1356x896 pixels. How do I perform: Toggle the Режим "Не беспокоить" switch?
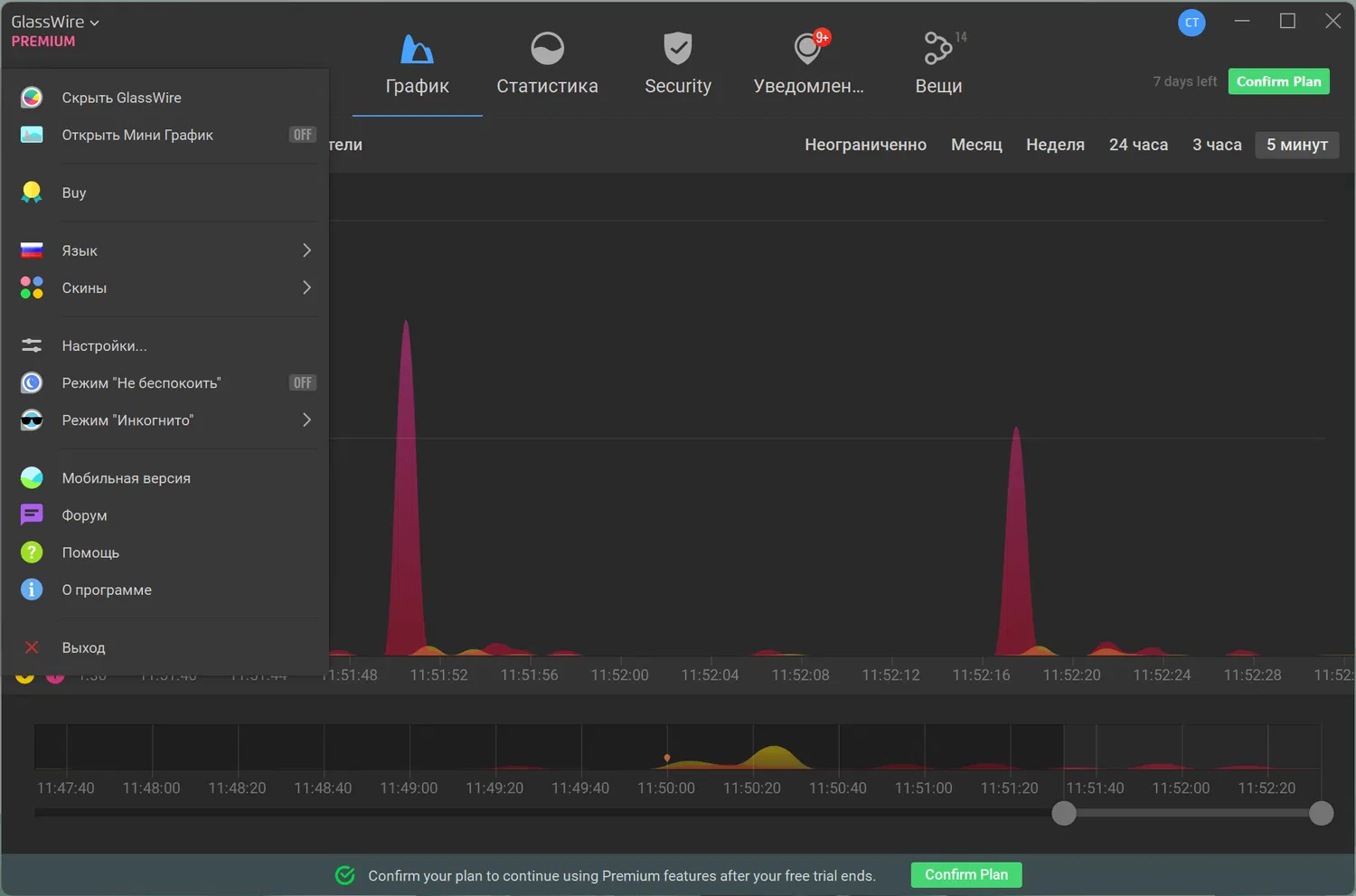coord(302,382)
